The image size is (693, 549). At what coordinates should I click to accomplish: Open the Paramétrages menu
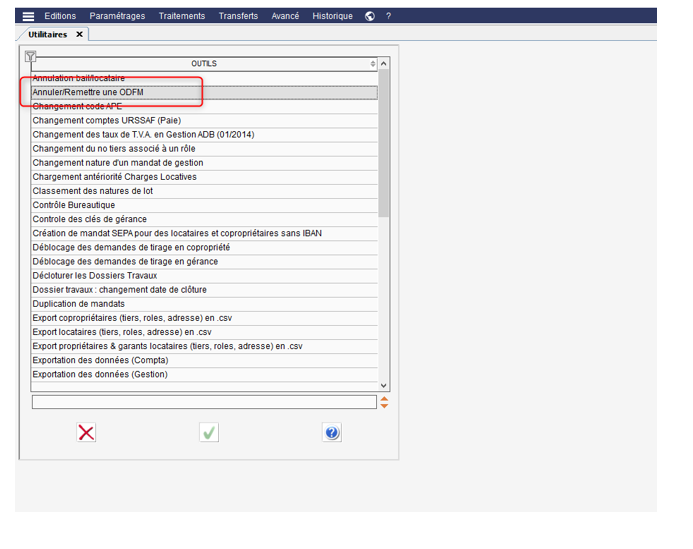(117, 16)
